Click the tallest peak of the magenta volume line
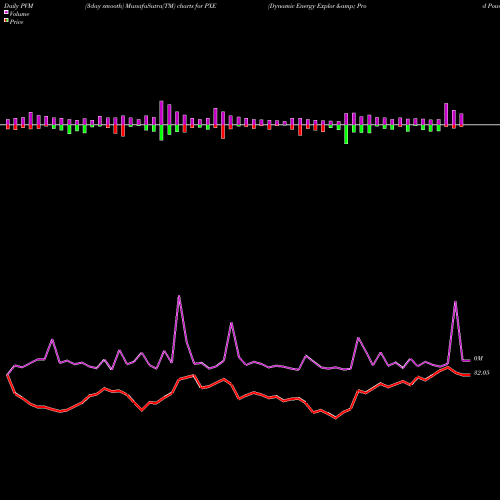 tap(179, 296)
